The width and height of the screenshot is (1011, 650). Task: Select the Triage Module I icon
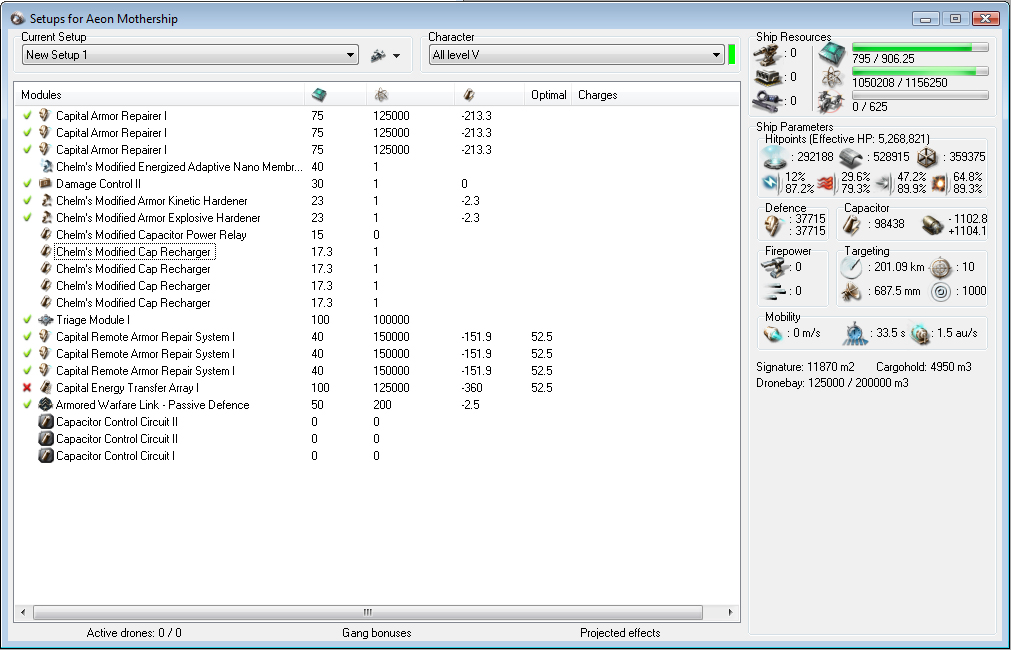[45, 320]
